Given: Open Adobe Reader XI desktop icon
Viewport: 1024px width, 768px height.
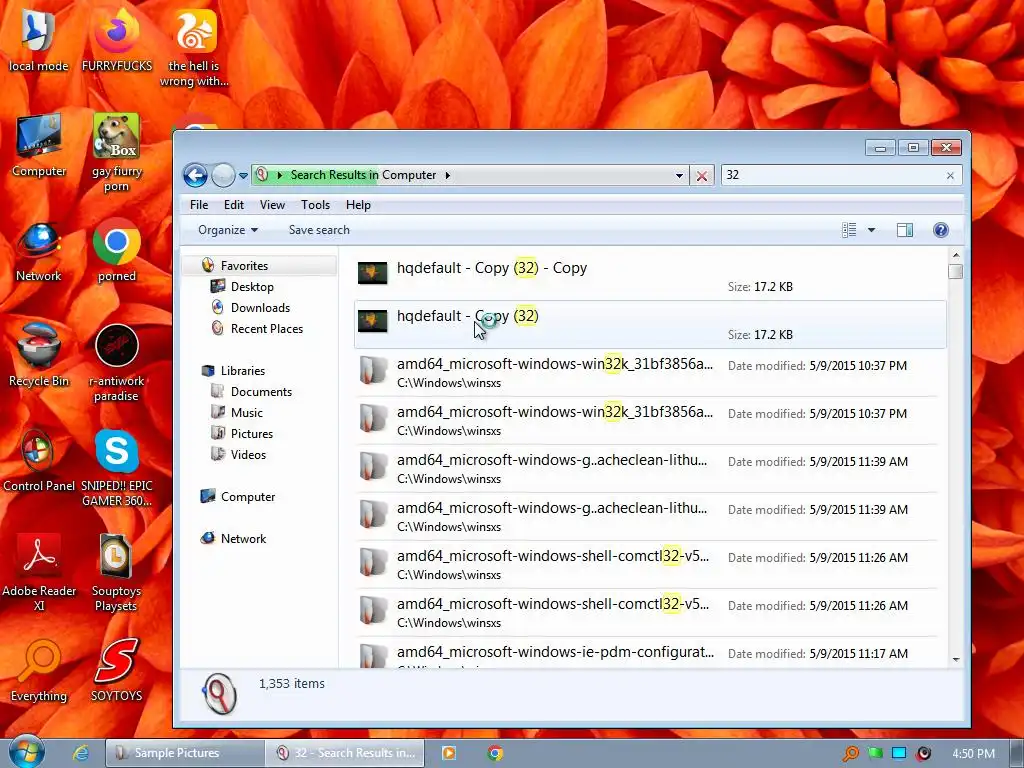Looking at the screenshot, I should click(x=39, y=572).
